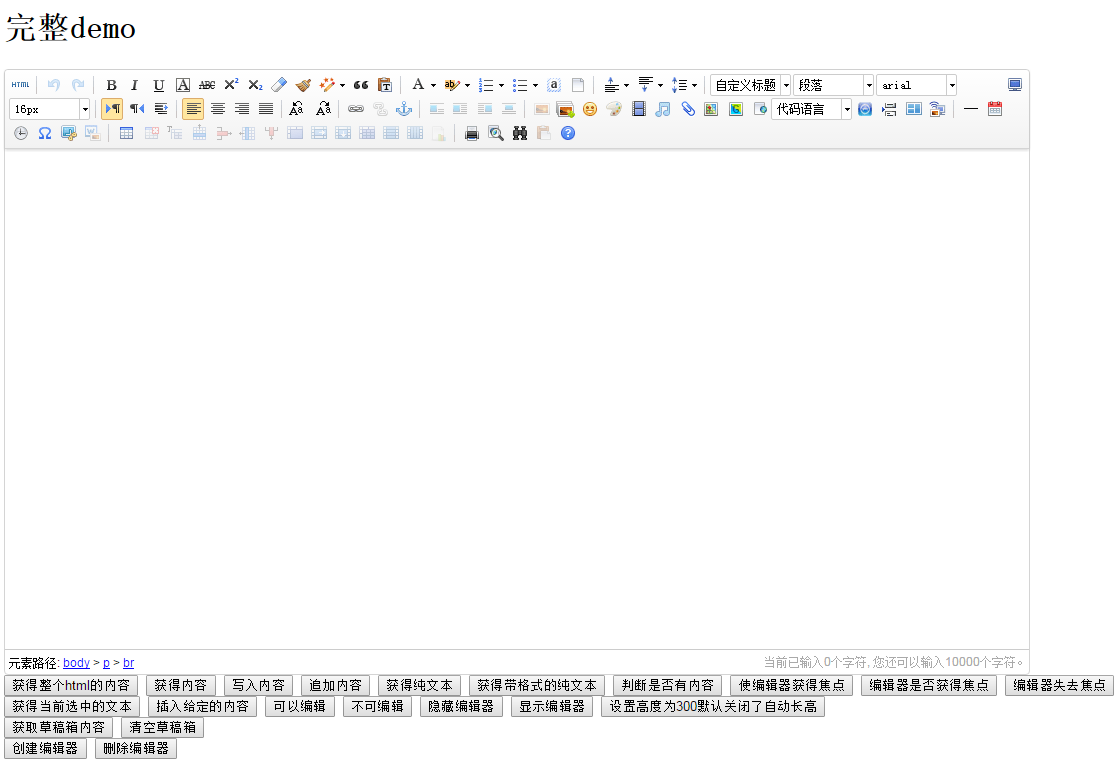Click the 写入内容 button

258,685
